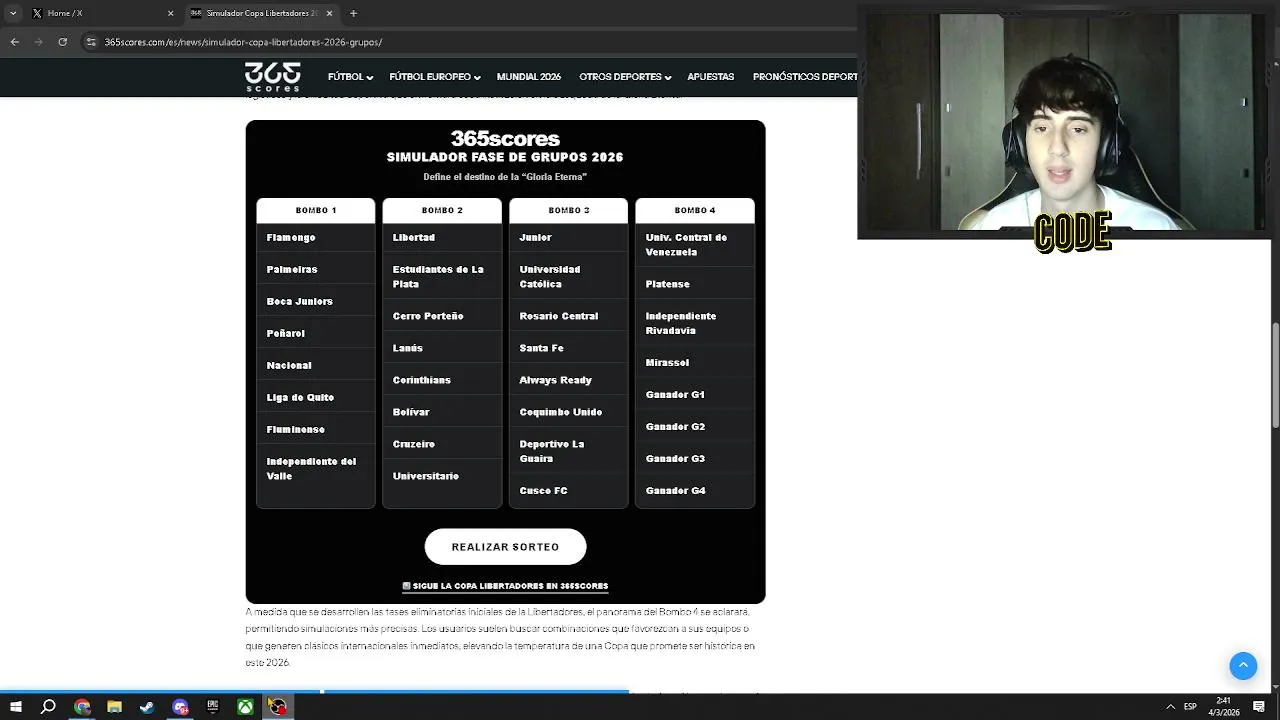Expand the FÚTBOL EUROPEO menu dropdown
The width and height of the screenshot is (1280, 720).
click(x=435, y=77)
